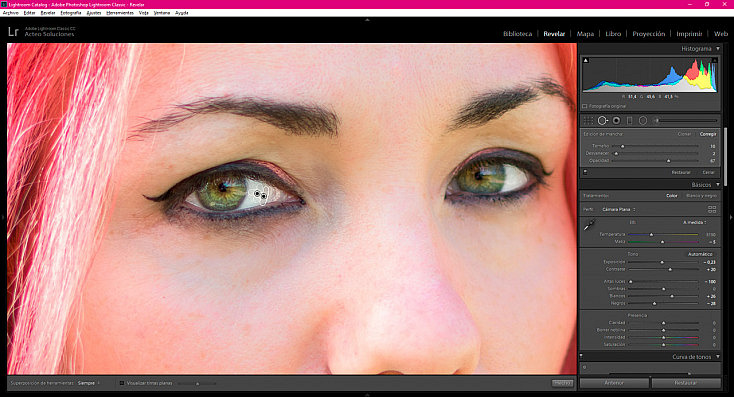Select the Graduated Filter tool

click(630, 121)
